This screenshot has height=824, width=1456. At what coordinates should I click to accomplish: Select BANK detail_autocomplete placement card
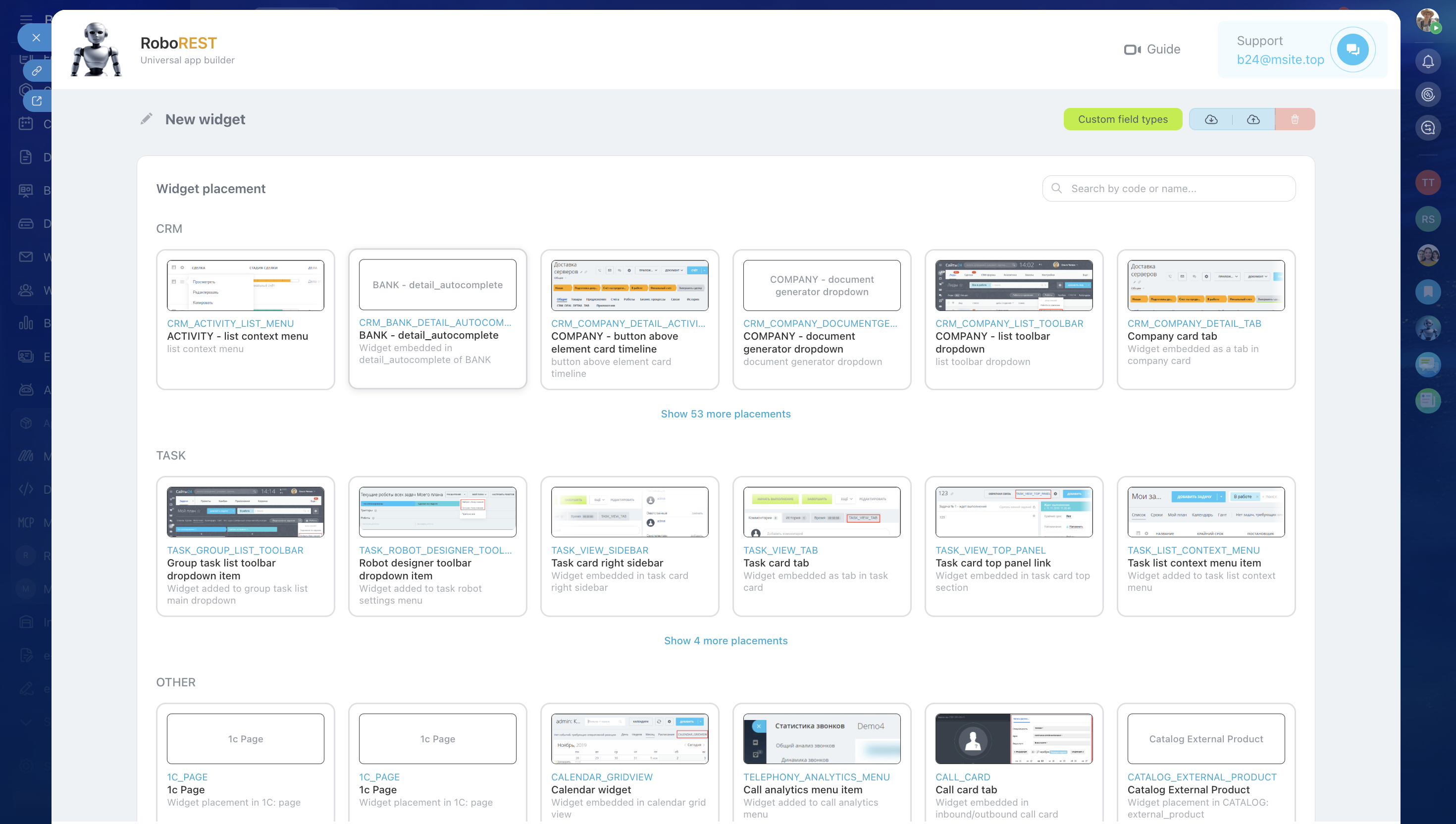click(x=437, y=318)
